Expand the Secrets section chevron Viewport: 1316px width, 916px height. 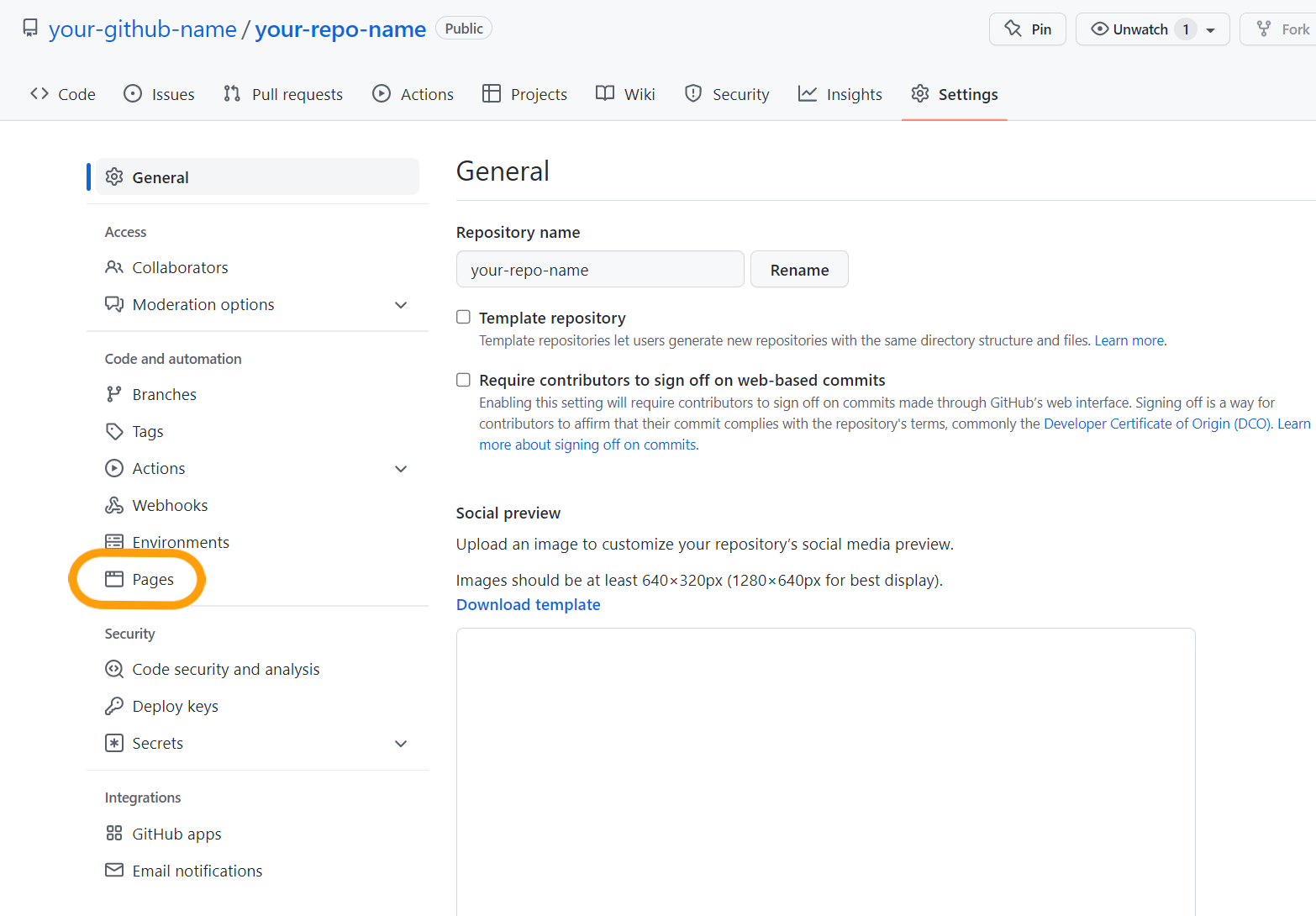[401, 744]
